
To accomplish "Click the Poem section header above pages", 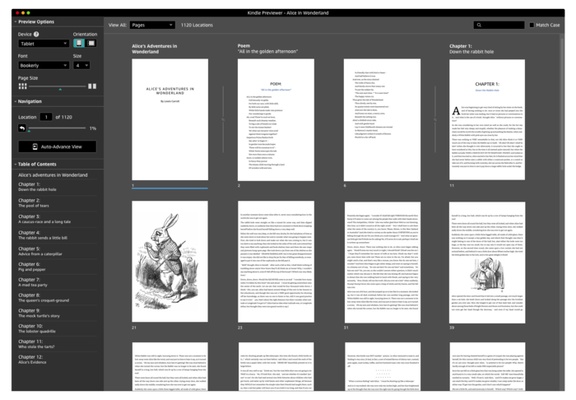I will pyautogui.click(x=267, y=48).
